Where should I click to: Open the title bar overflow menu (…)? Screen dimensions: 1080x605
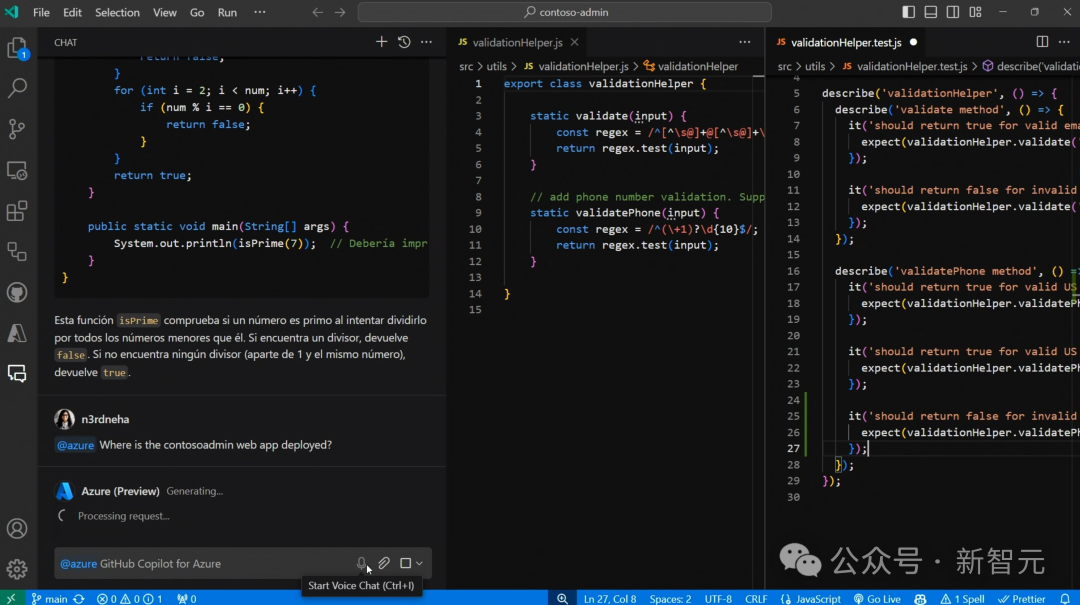(x=260, y=13)
